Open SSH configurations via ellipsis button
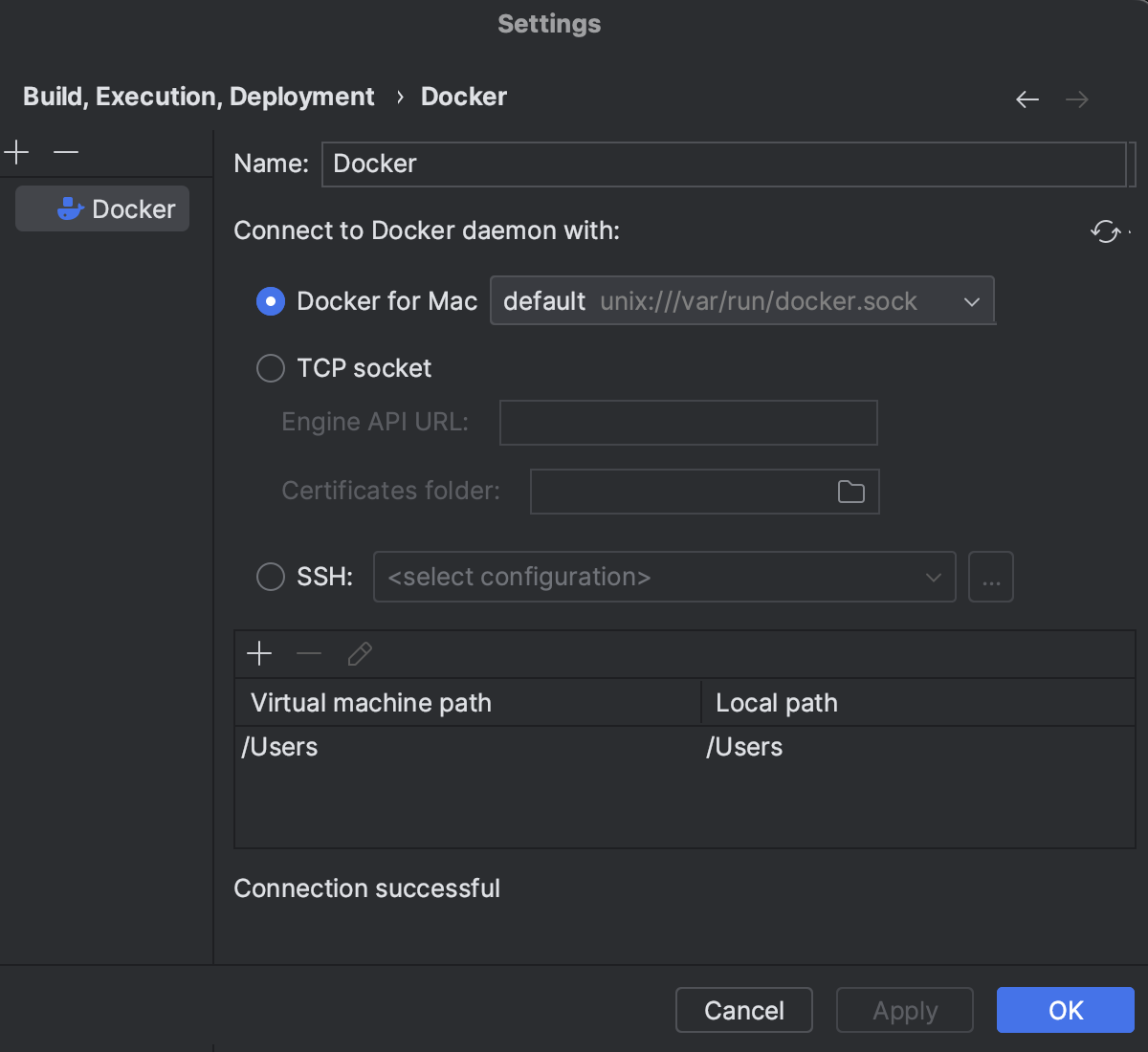This screenshot has width=1148, height=1052. pos(991,577)
